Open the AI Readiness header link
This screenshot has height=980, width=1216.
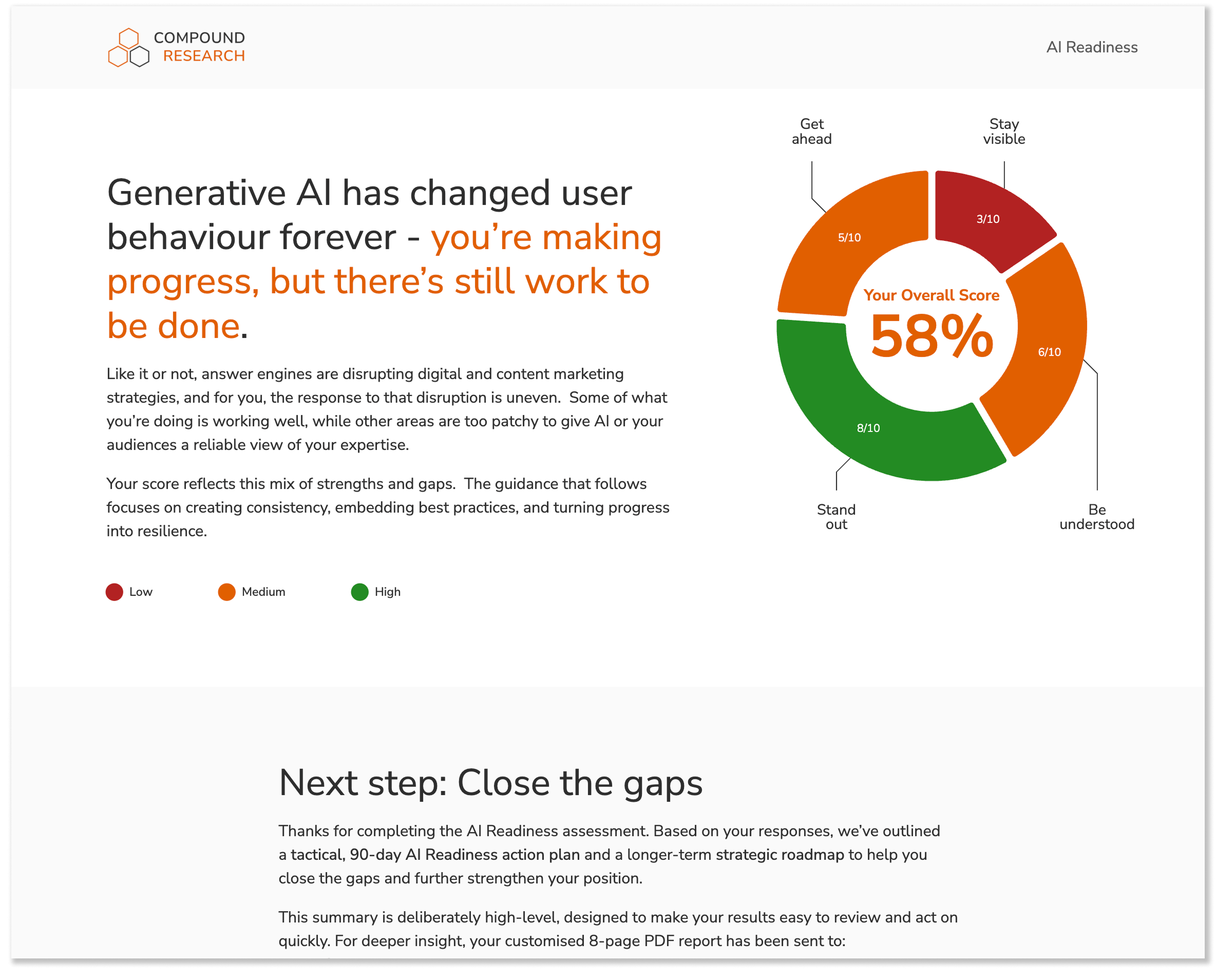(1091, 47)
